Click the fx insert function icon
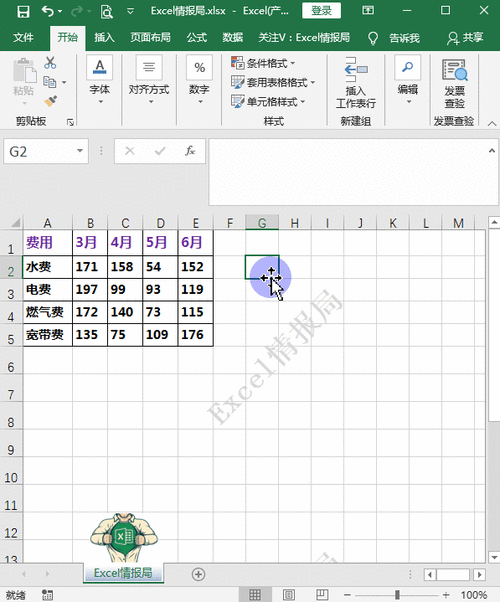Screen dimensions: 500x602 (190, 151)
